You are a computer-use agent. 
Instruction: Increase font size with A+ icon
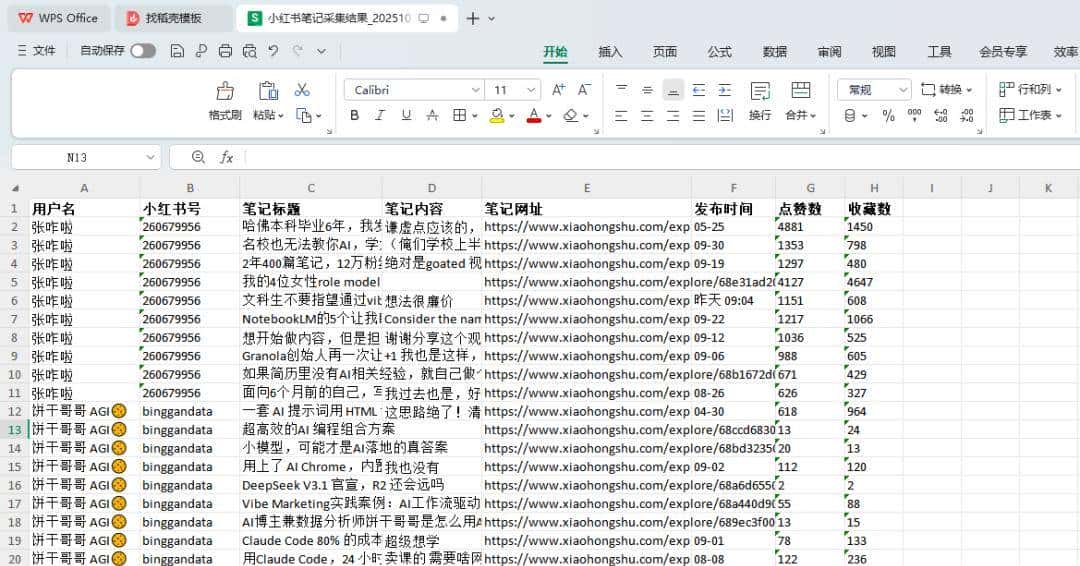click(x=558, y=90)
